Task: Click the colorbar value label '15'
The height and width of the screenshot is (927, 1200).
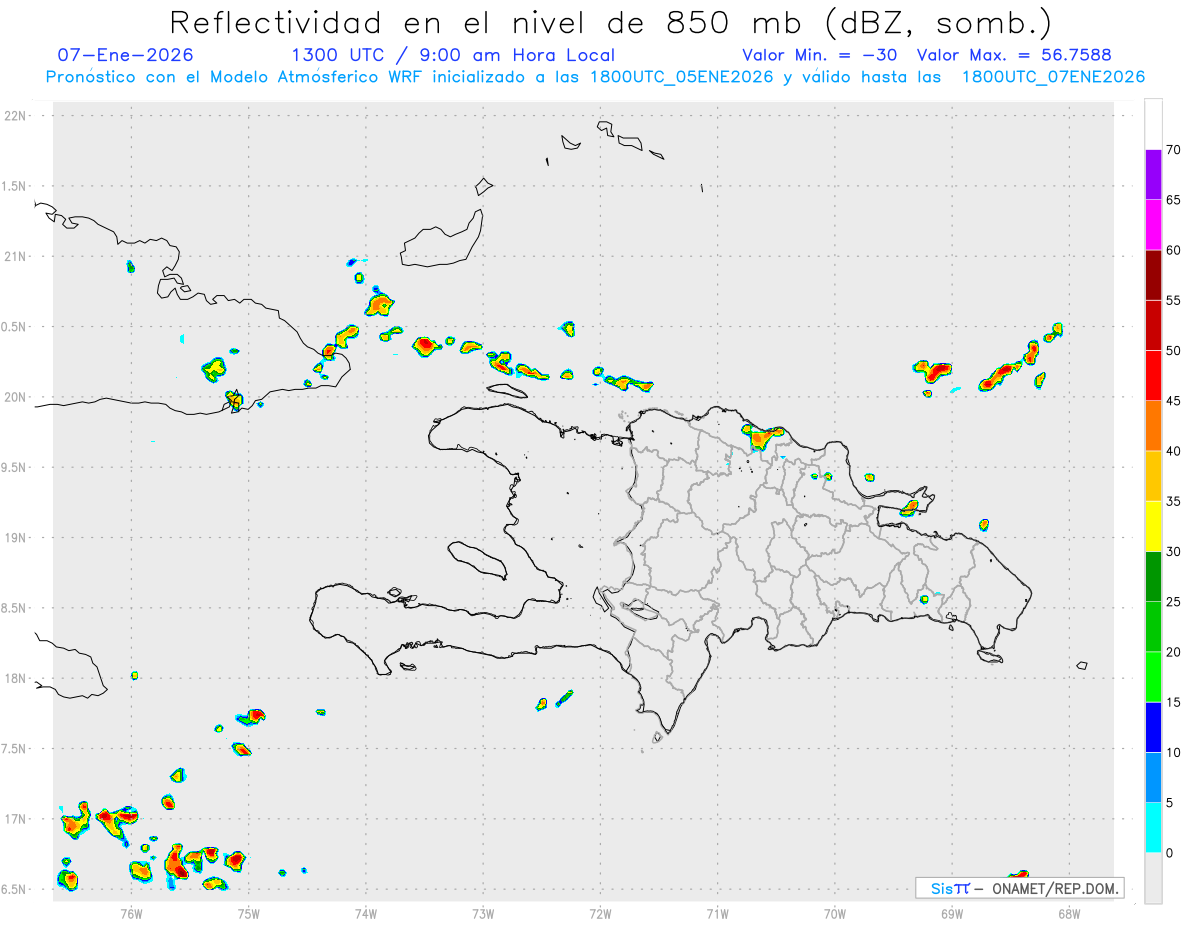Action: 1175,702
